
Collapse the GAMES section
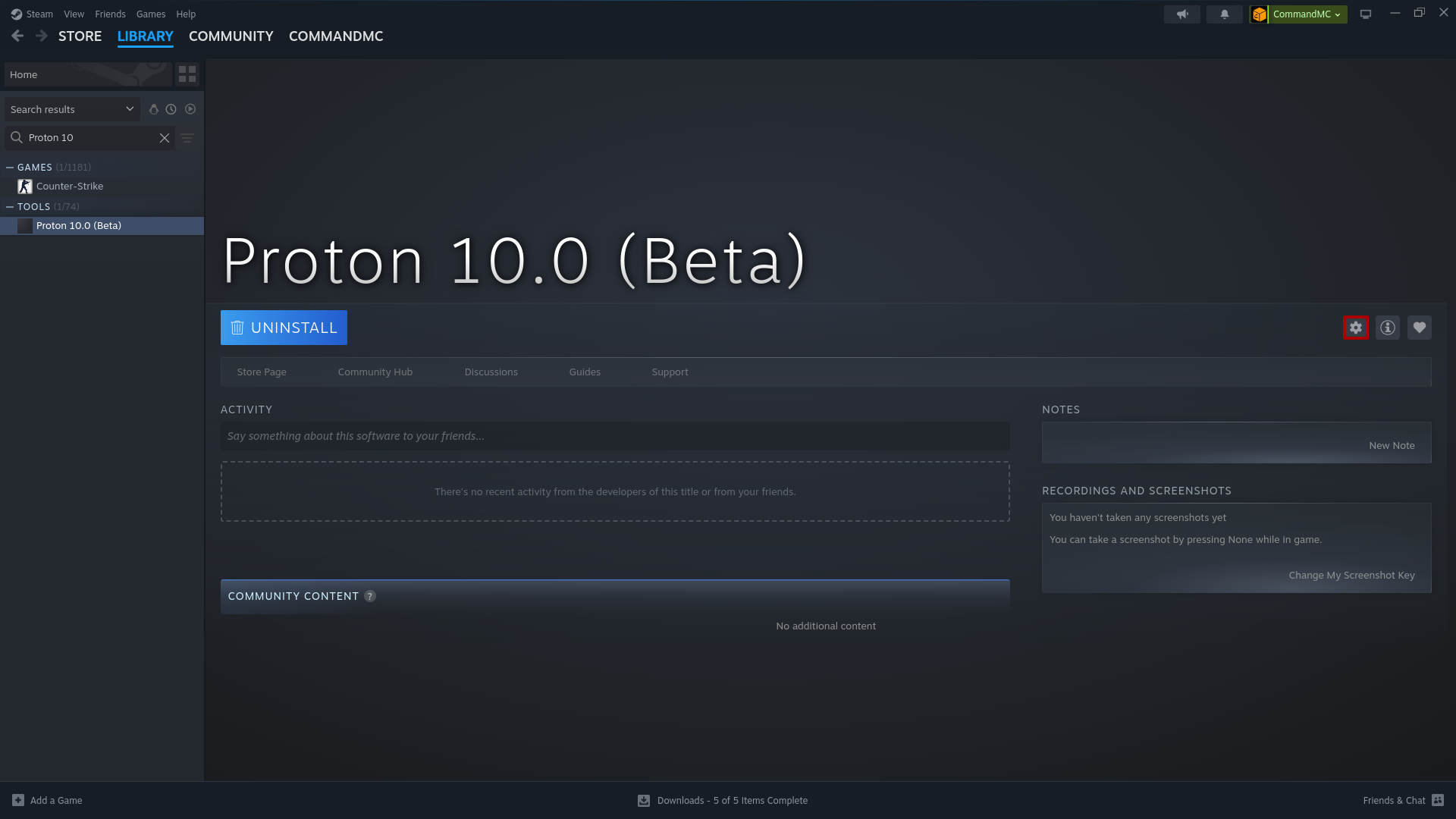coord(10,168)
